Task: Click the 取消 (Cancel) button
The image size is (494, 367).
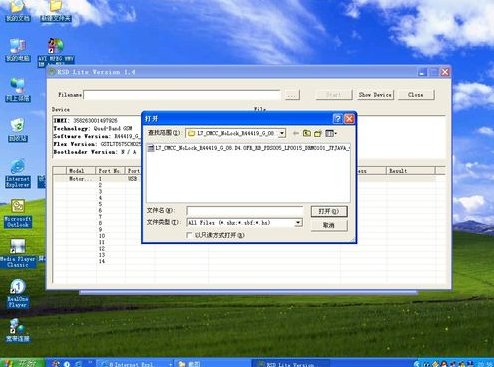Action: 329,225
